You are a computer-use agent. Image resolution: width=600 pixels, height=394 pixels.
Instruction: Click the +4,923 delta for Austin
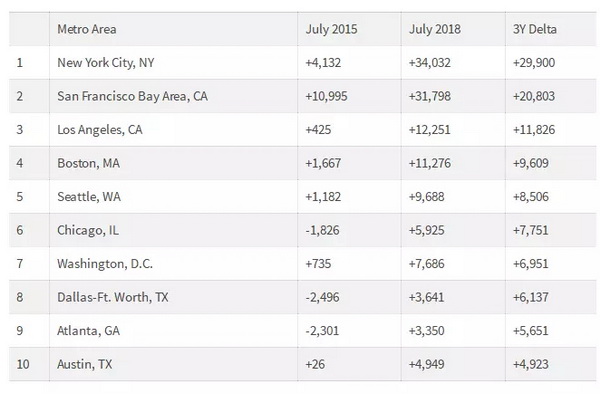[530, 364]
